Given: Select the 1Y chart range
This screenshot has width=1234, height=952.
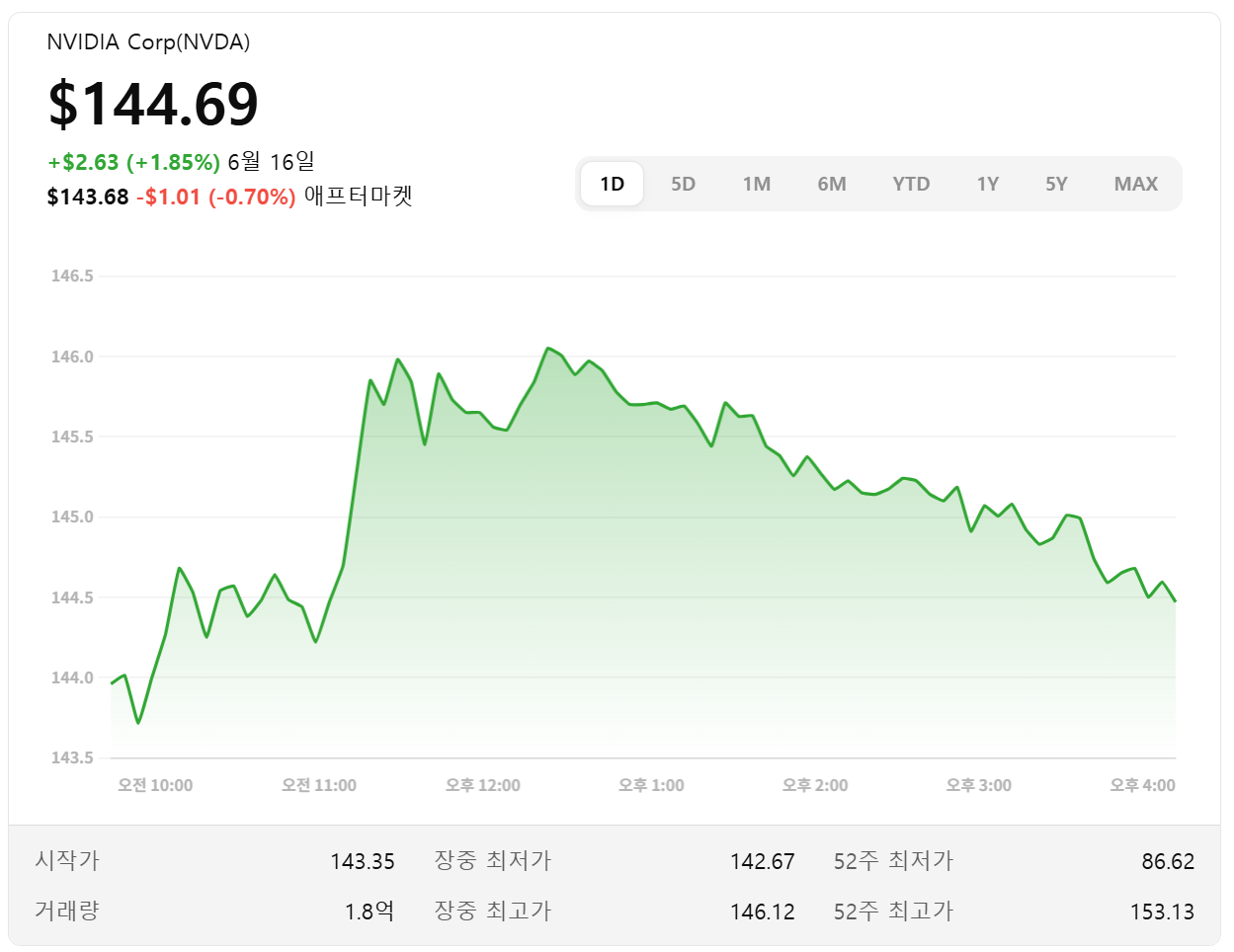Looking at the screenshot, I should tap(988, 183).
